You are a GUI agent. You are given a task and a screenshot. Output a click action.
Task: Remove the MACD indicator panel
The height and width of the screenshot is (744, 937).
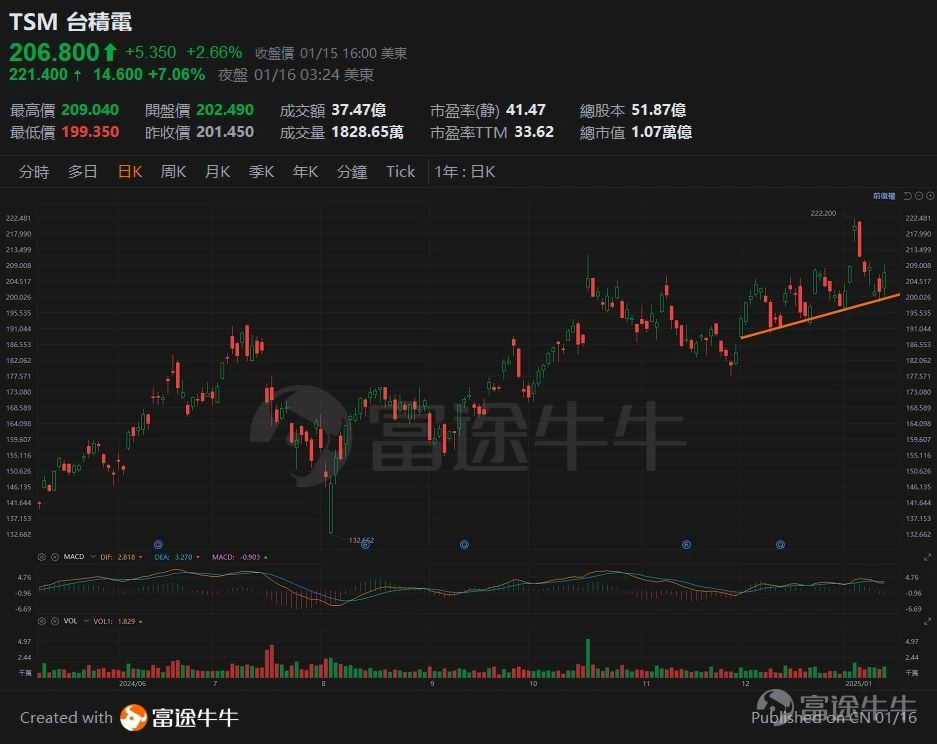tap(55, 557)
